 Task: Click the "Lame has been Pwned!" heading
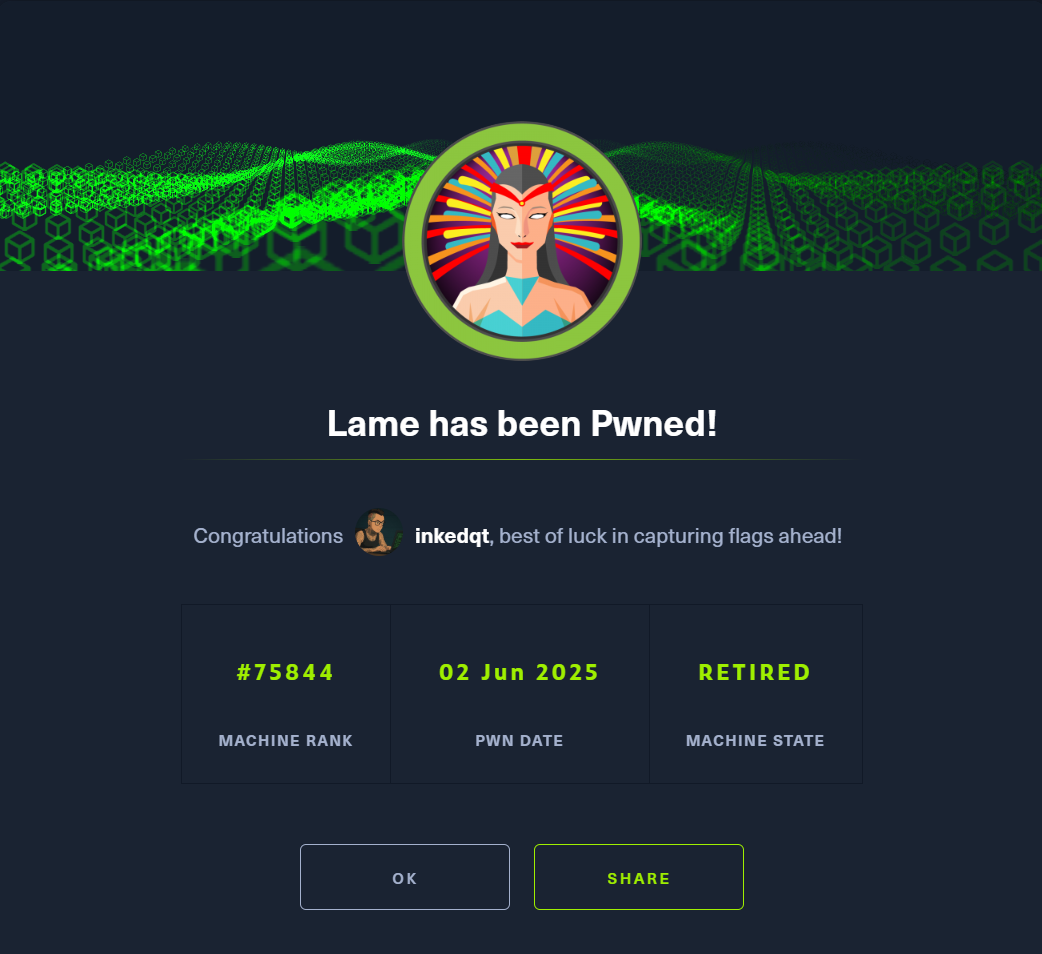(522, 424)
